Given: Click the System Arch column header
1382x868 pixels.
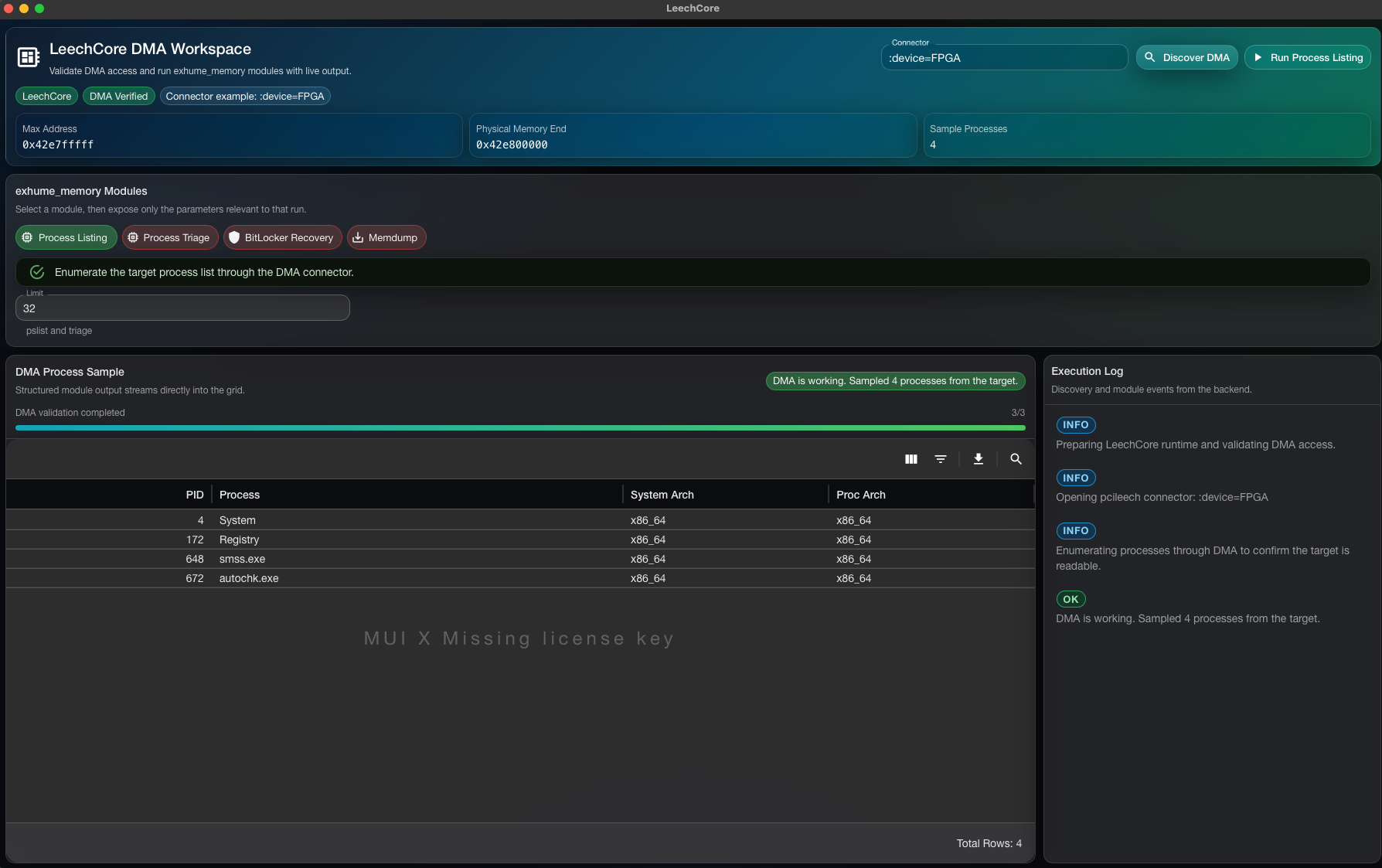Looking at the screenshot, I should (662, 495).
